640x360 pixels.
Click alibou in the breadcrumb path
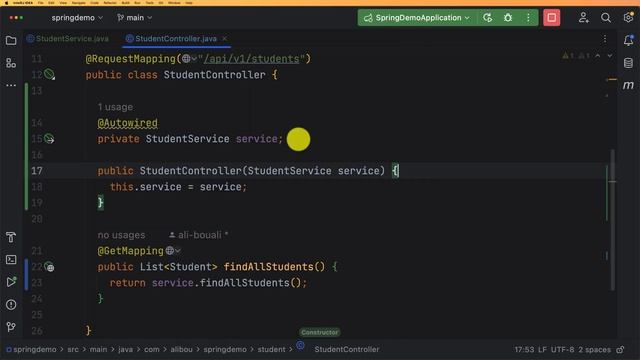coord(182,349)
